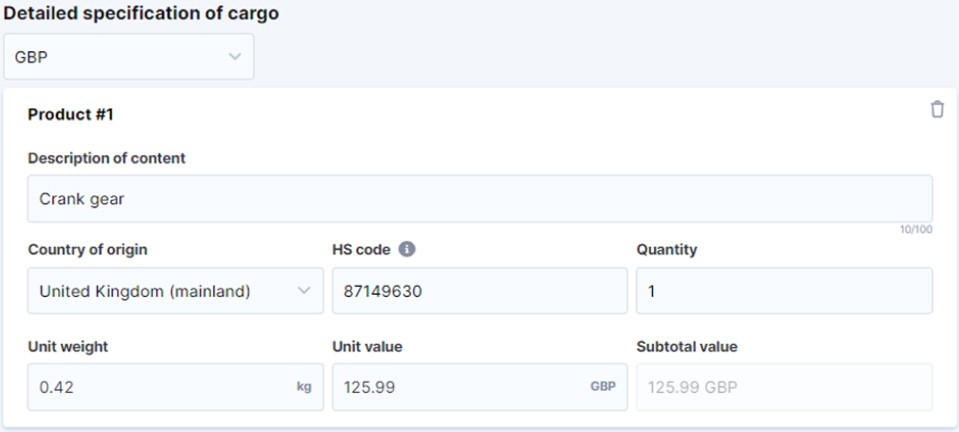Select the Country of origin label

(x=87, y=250)
